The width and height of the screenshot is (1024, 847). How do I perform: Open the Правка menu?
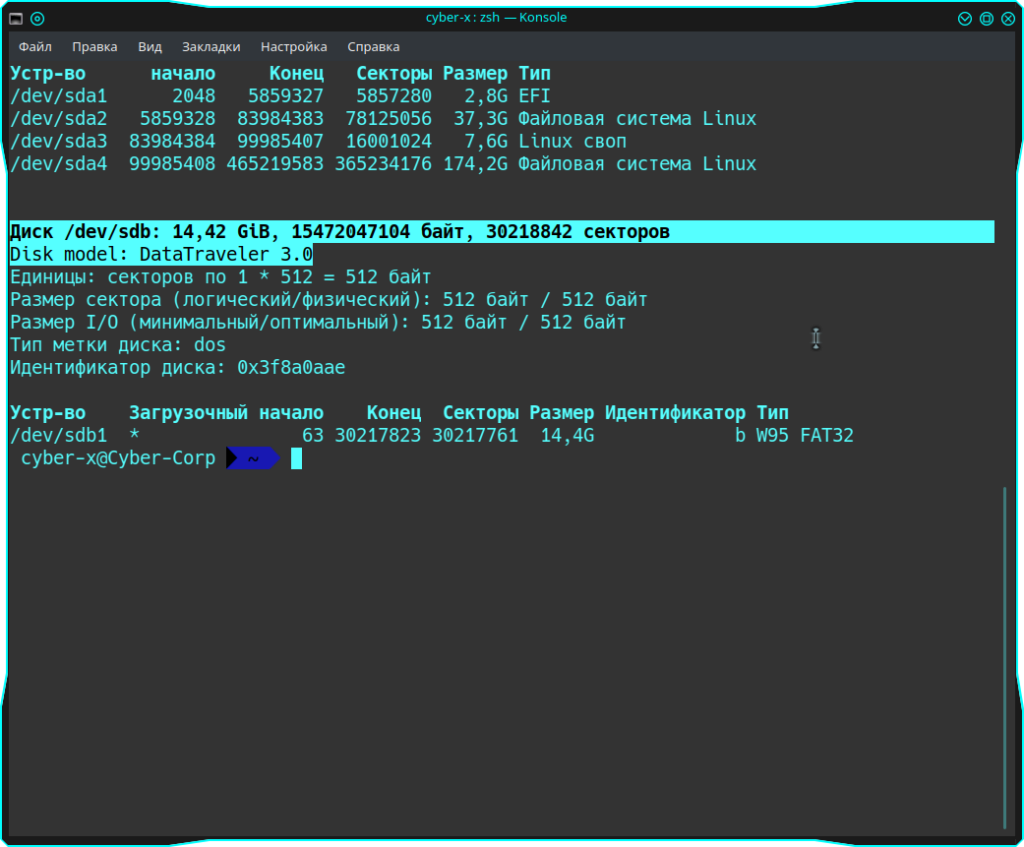(x=94, y=47)
